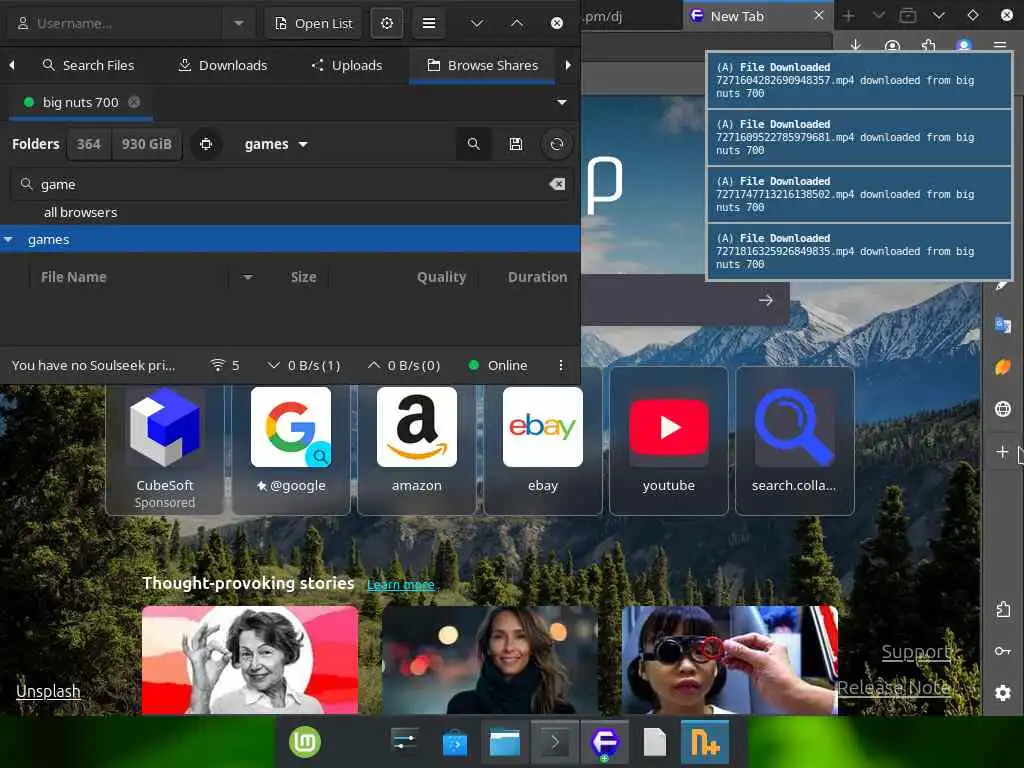Click the connections wifi count 5
Viewport: 1024px width, 768px height.
point(225,366)
